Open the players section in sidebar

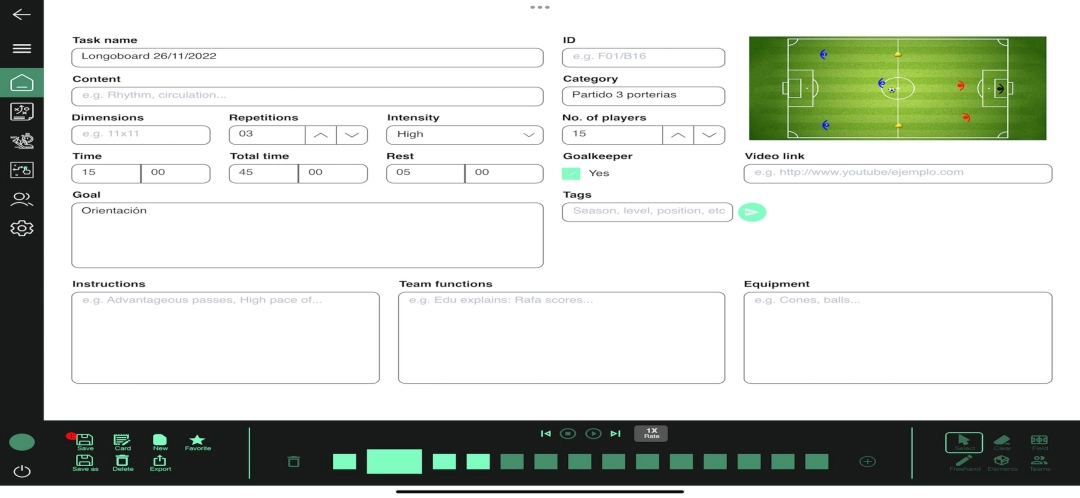click(21, 199)
